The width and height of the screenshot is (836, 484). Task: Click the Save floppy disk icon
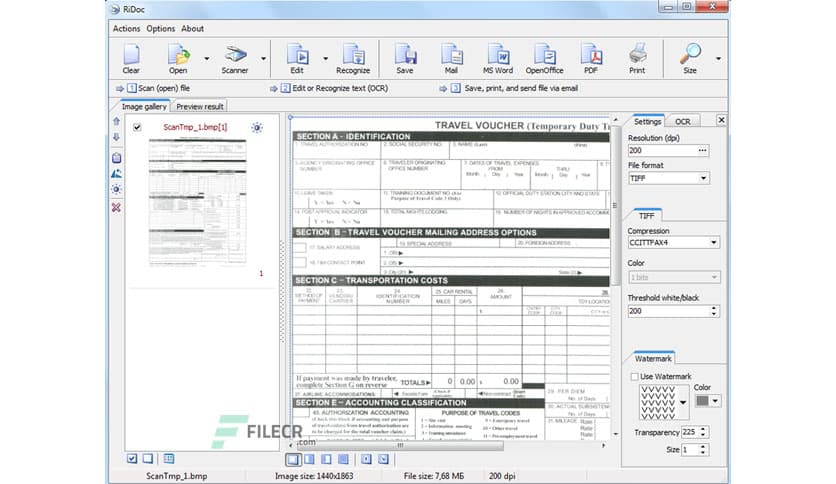pos(404,58)
